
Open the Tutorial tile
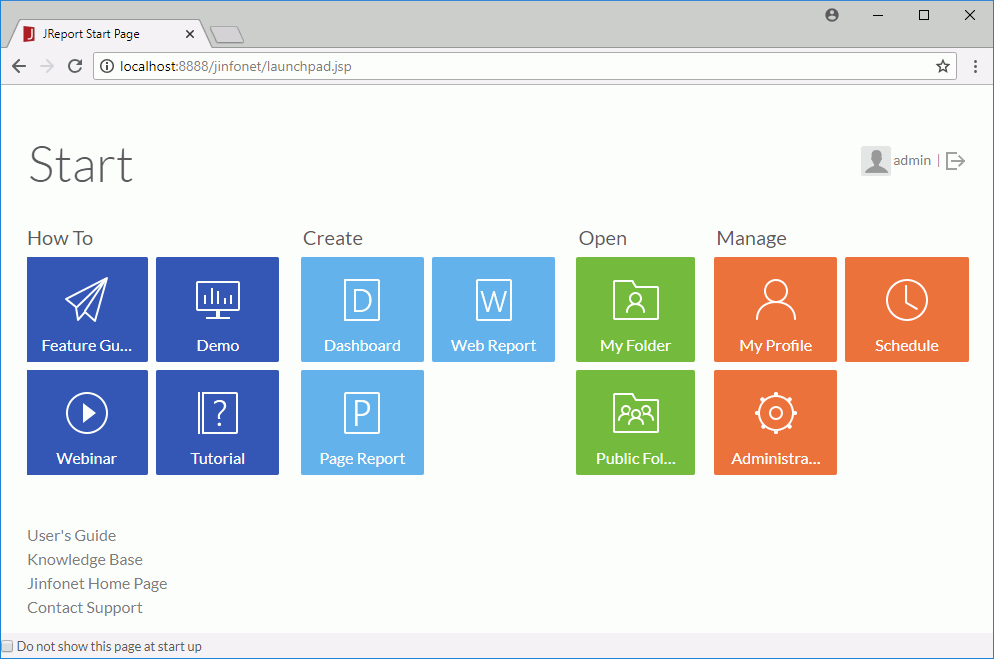click(217, 423)
